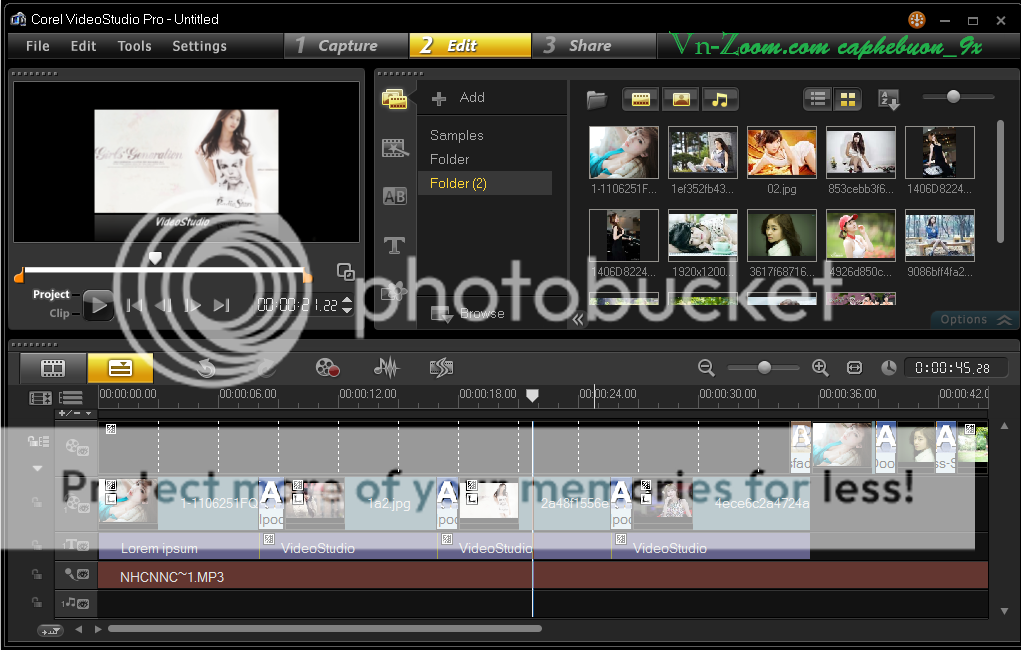Zoom out the timeline
1021x650 pixels.
coord(706,368)
